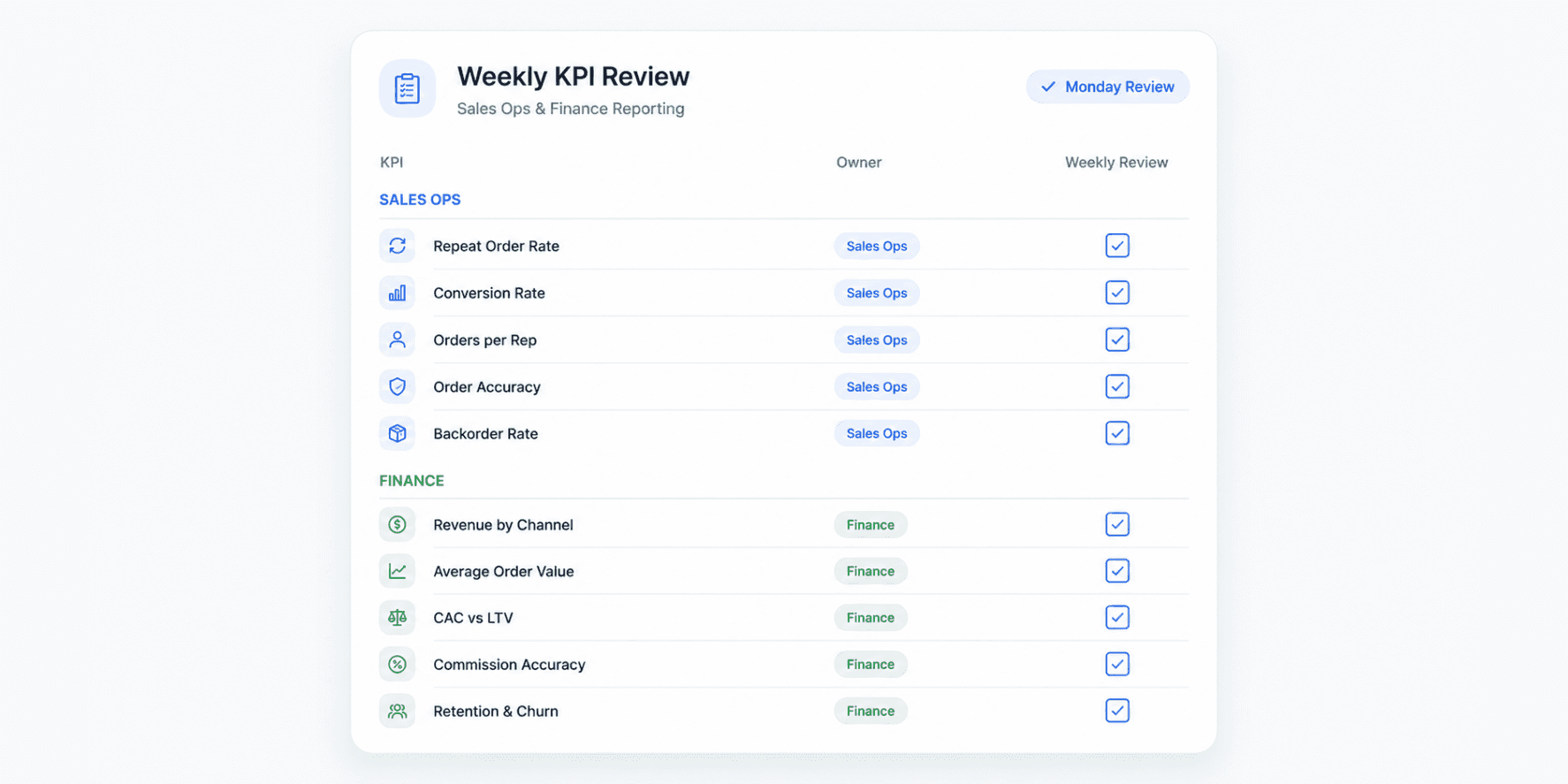Toggle the Repeat Order Rate weekly review checkbox
Screen dimensions: 1568x784
[x=1117, y=246]
